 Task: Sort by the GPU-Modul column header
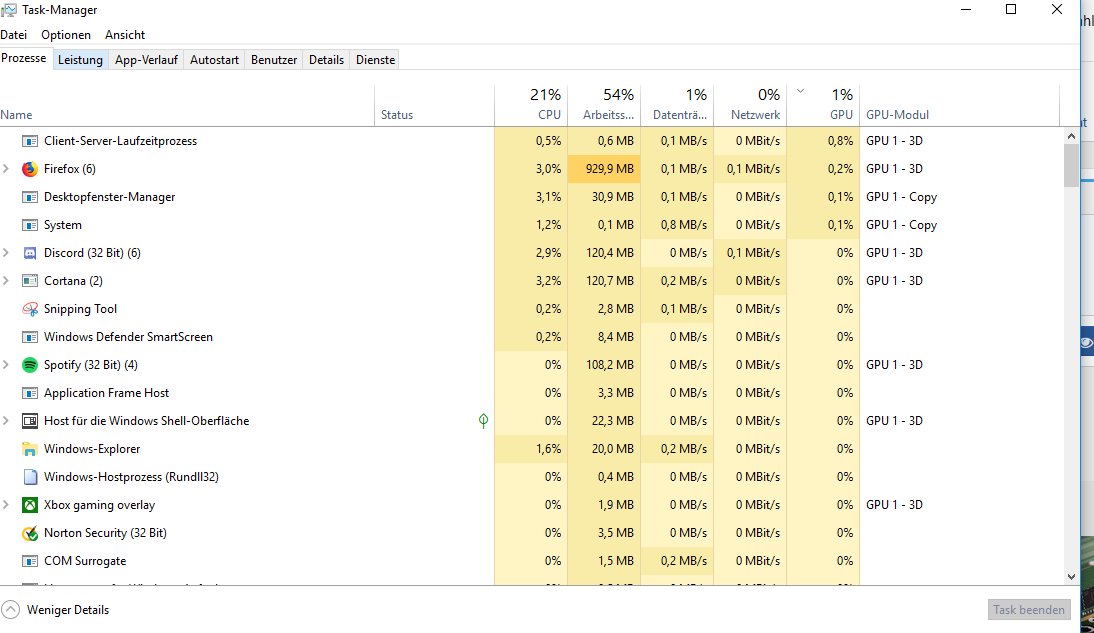pyautogui.click(x=959, y=106)
